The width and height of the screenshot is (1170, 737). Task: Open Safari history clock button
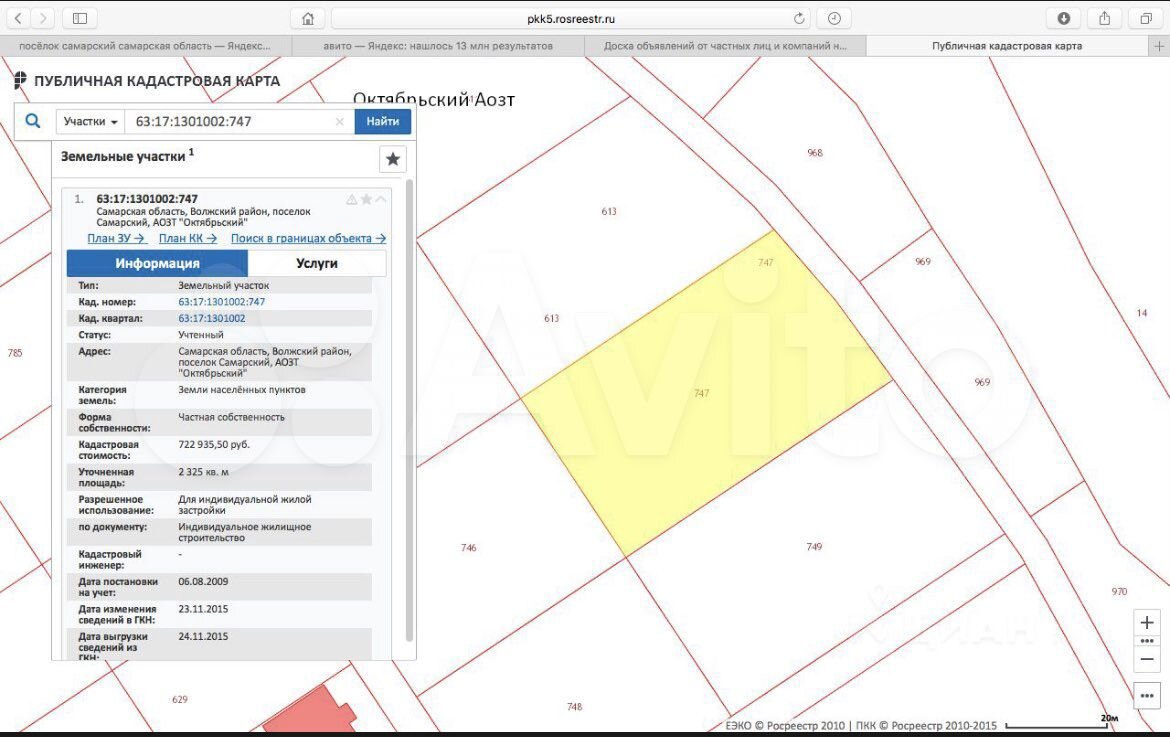point(834,19)
